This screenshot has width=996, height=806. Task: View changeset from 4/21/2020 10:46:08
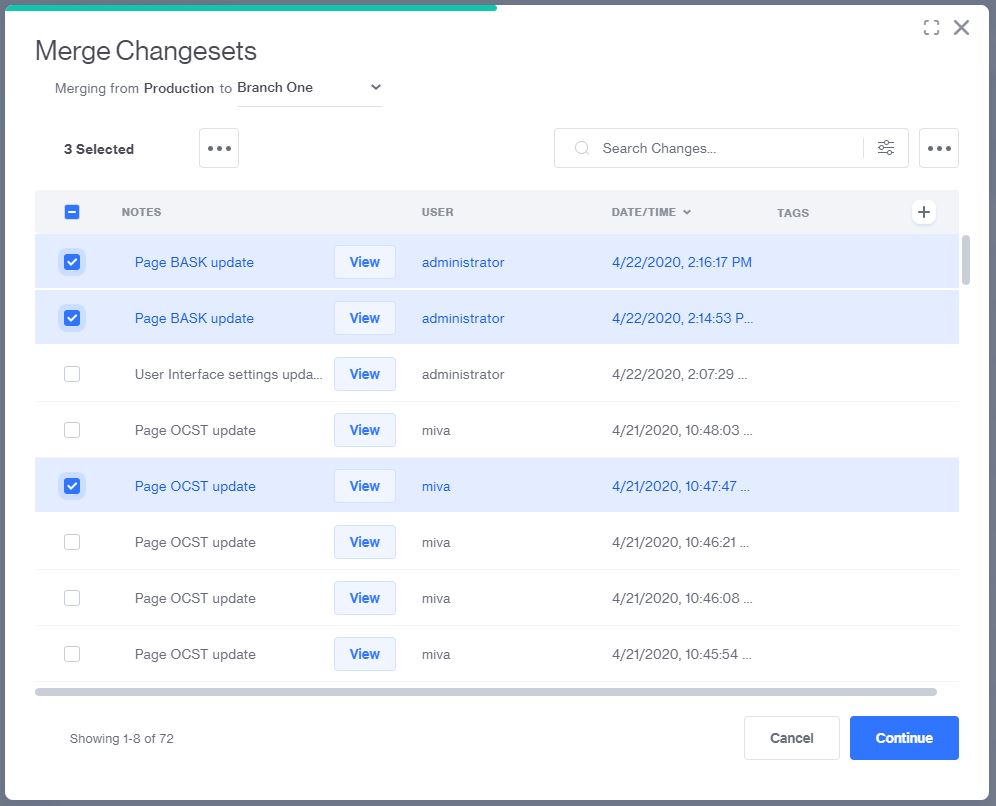pos(365,598)
